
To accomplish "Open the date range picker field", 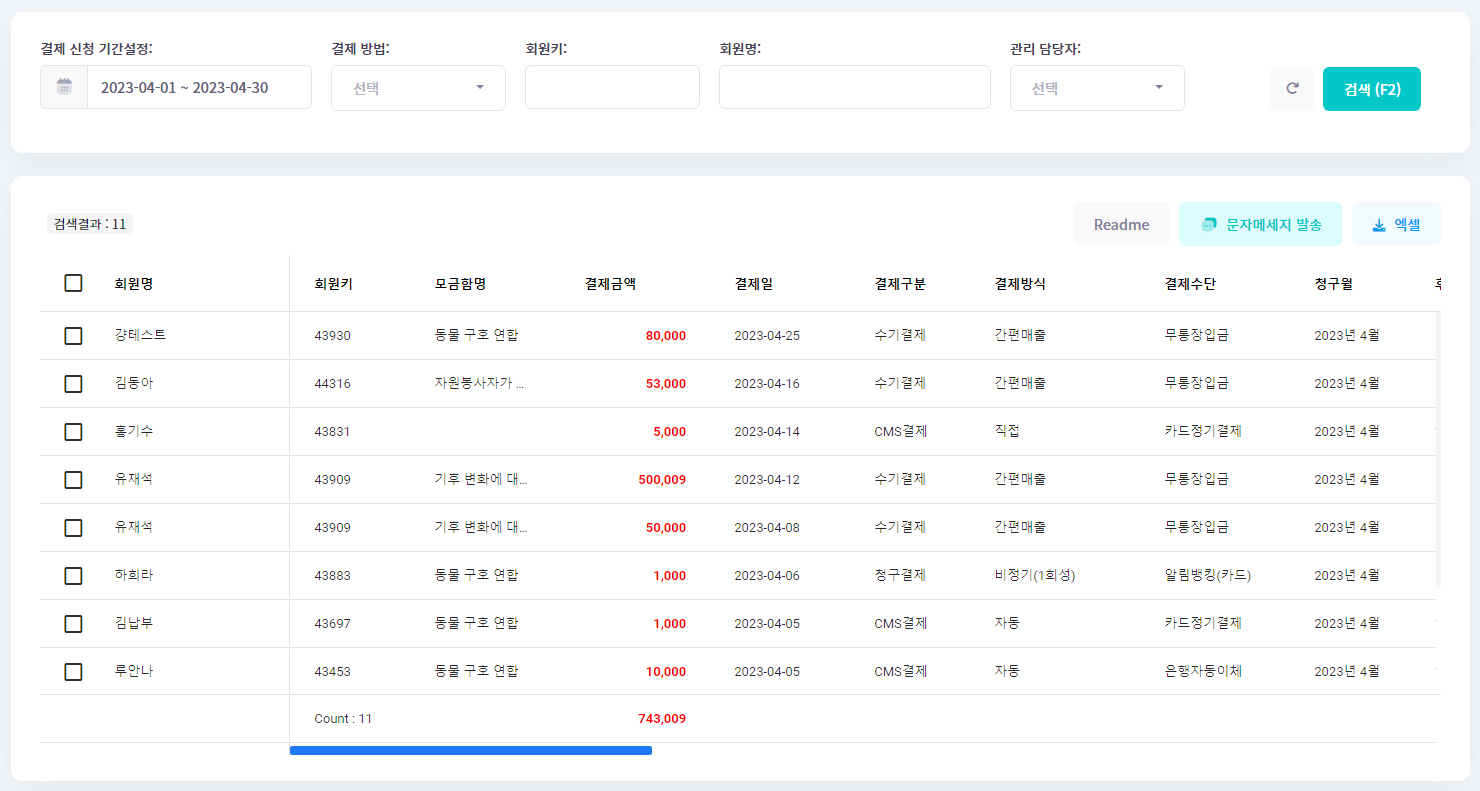I will coord(199,88).
